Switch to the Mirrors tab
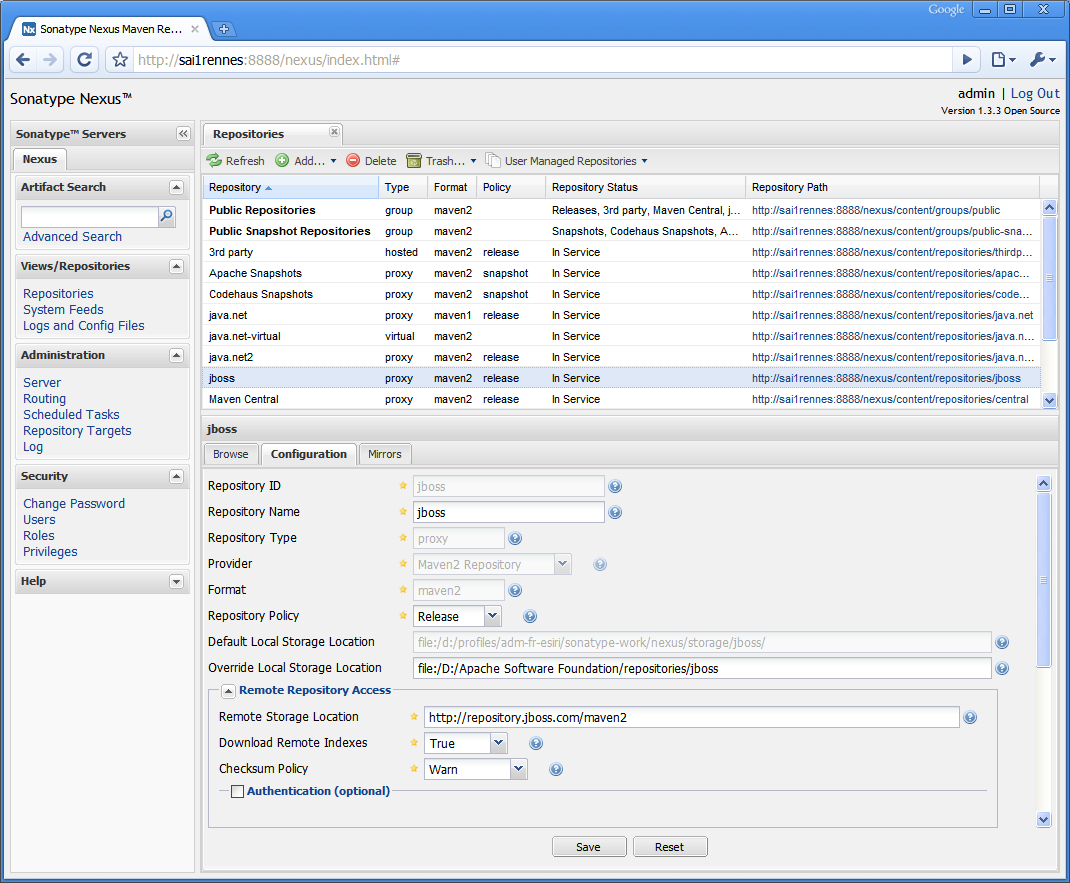This screenshot has height=883, width=1070. click(384, 454)
